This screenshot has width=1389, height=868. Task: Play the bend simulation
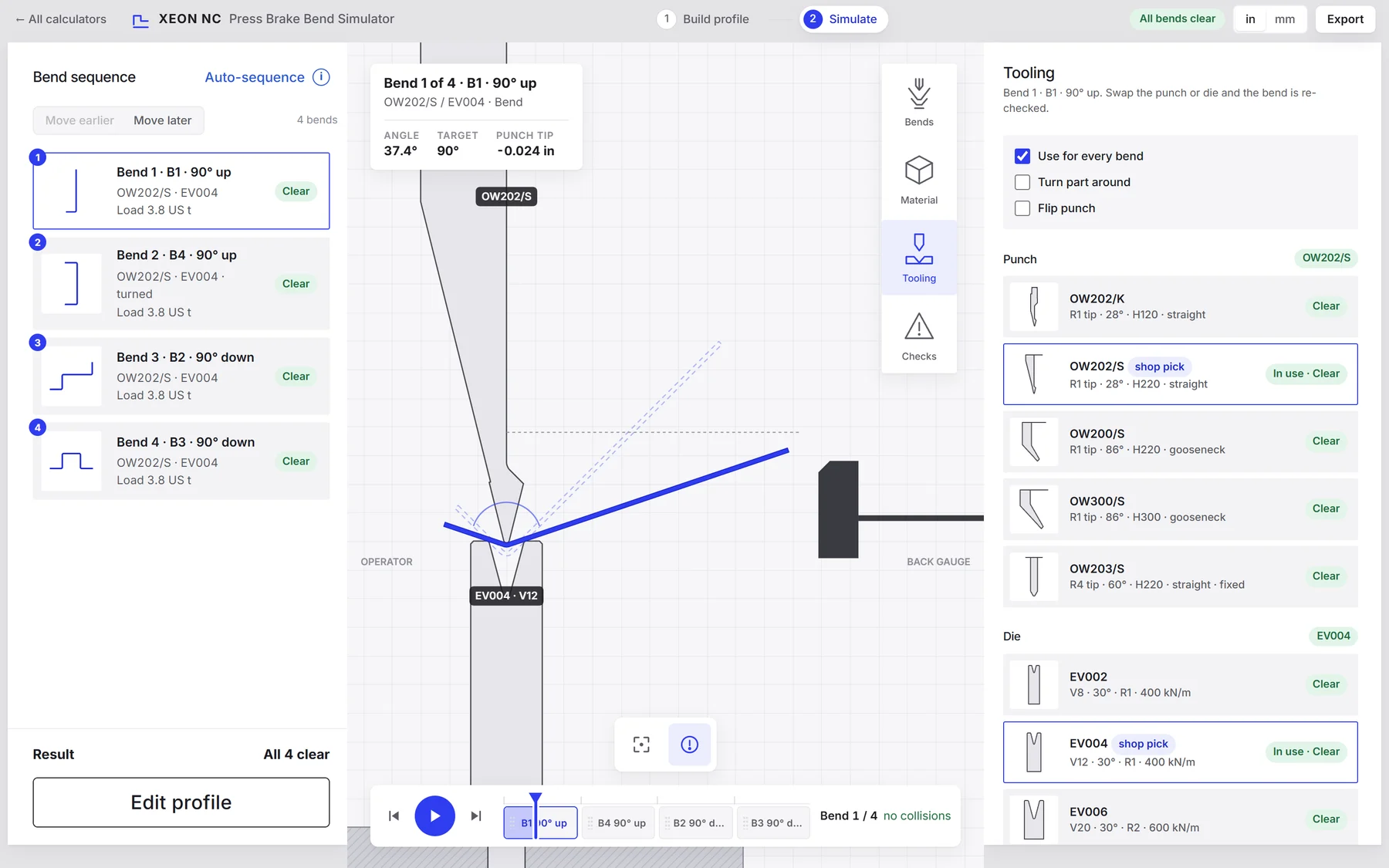(435, 816)
